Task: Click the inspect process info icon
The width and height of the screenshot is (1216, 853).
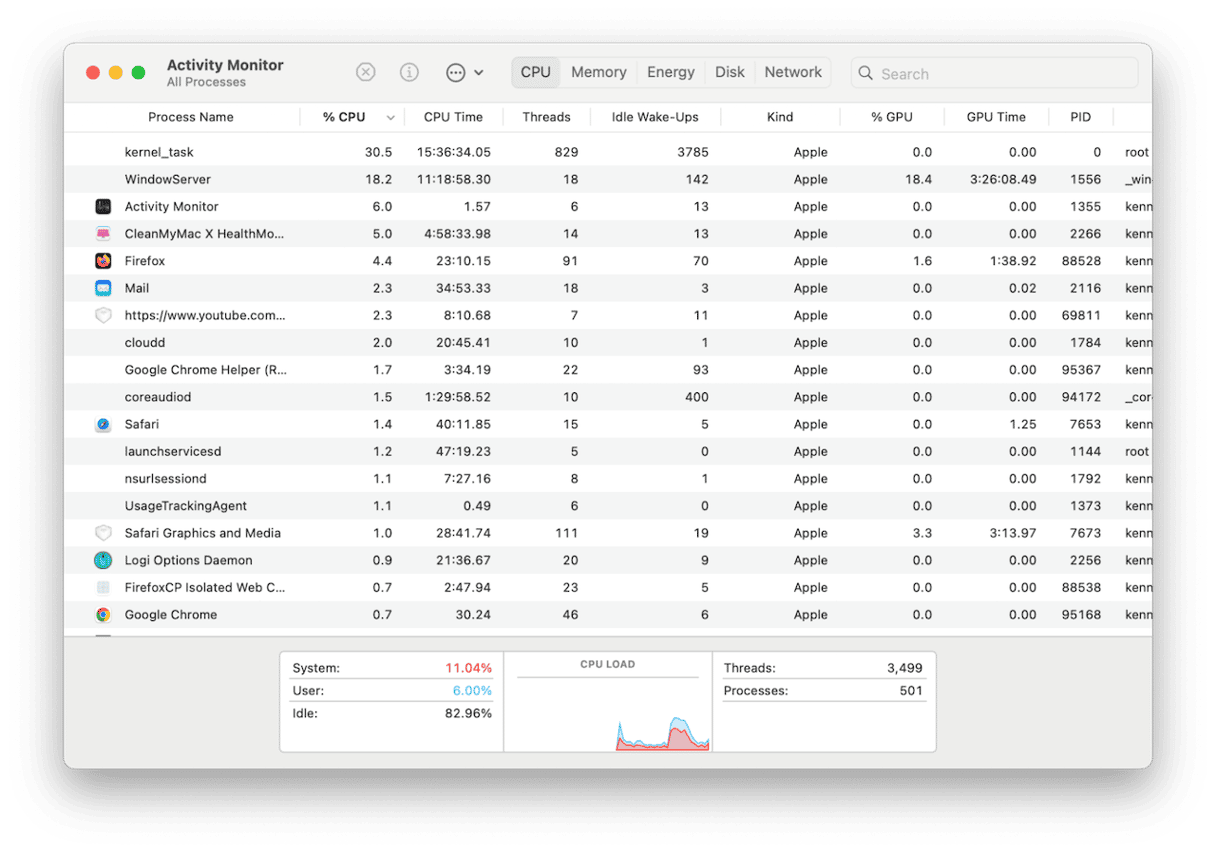Action: pyautogui.click(x=409, y=72)
